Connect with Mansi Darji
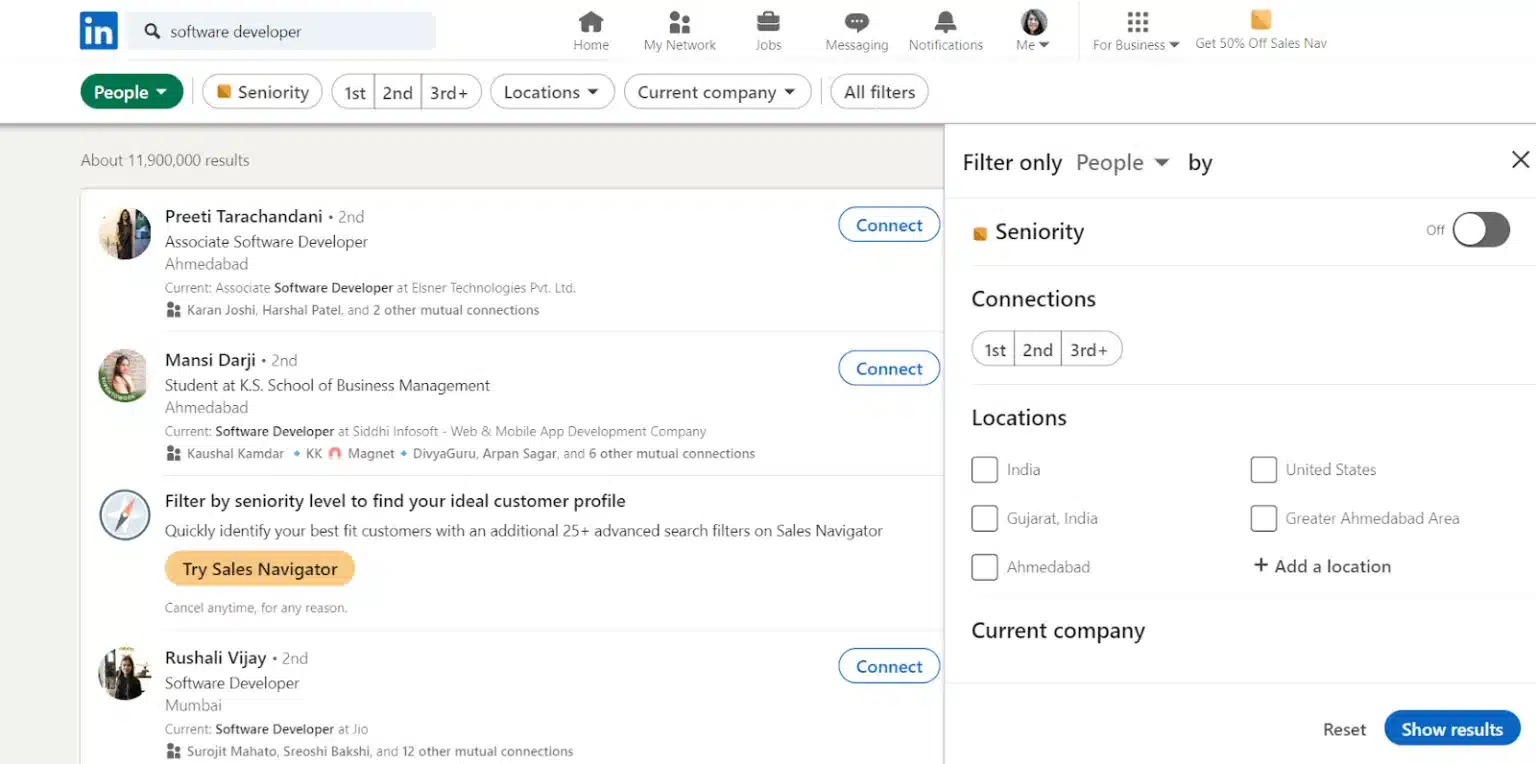Screen dimensions: 1536x764 889,368
